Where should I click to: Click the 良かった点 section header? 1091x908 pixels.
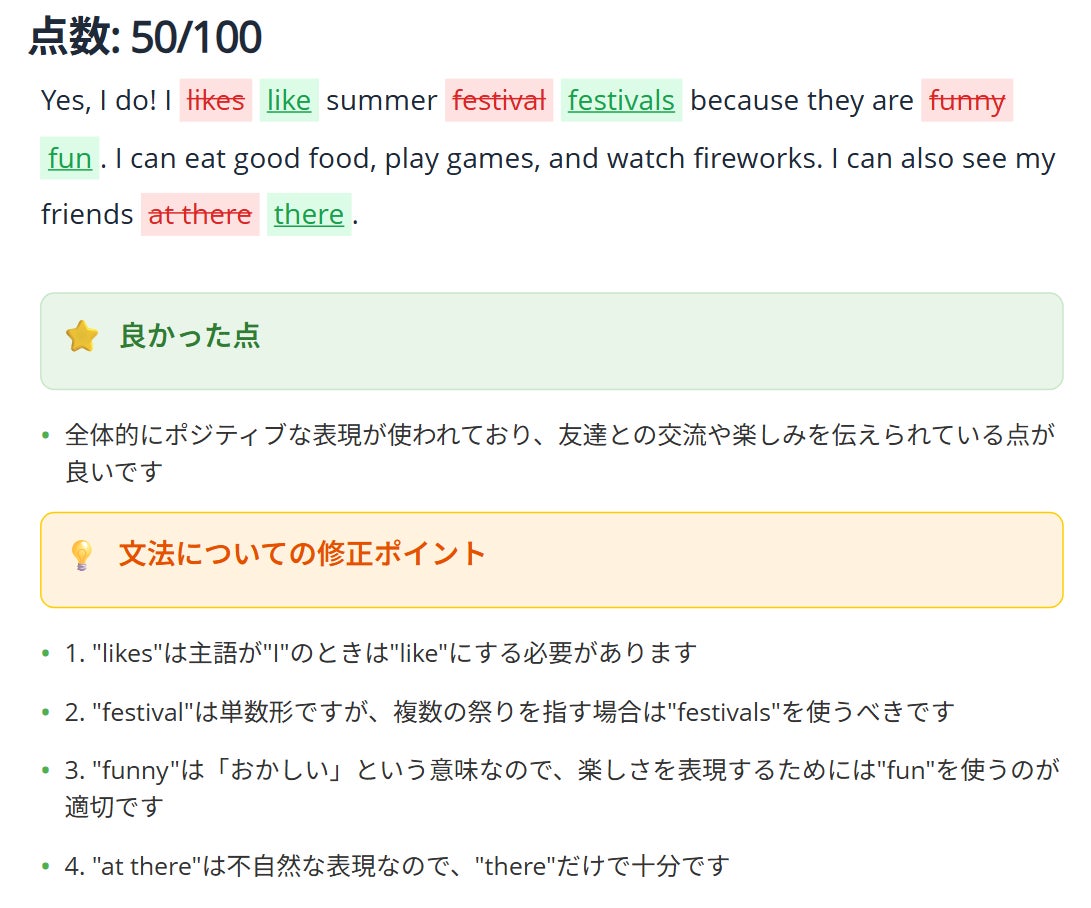[x=190, y=336]
